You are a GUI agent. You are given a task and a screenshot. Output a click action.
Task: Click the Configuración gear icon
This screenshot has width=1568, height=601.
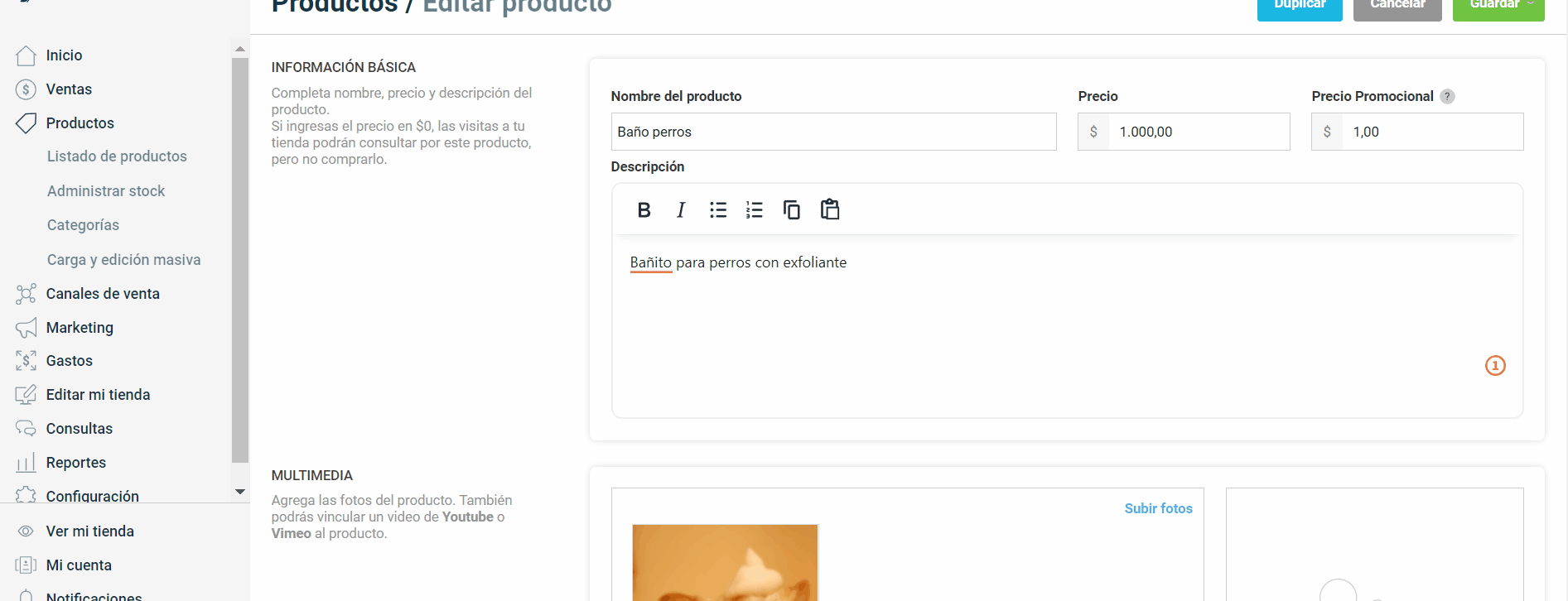coord(26,495)
